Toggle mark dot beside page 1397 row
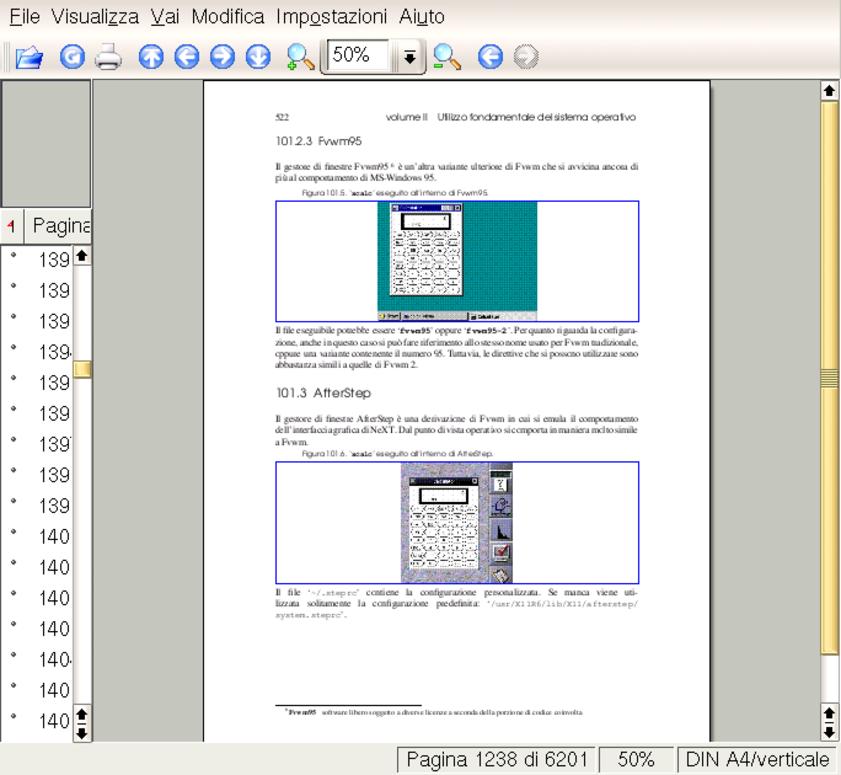Screen dimensions: 841x775 pyautogui.click(x=14, y=440)
